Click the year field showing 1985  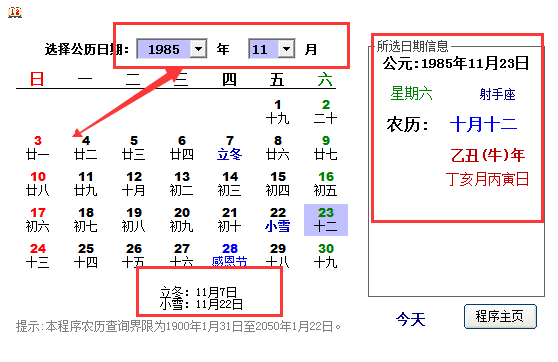[x=164, y=49]
